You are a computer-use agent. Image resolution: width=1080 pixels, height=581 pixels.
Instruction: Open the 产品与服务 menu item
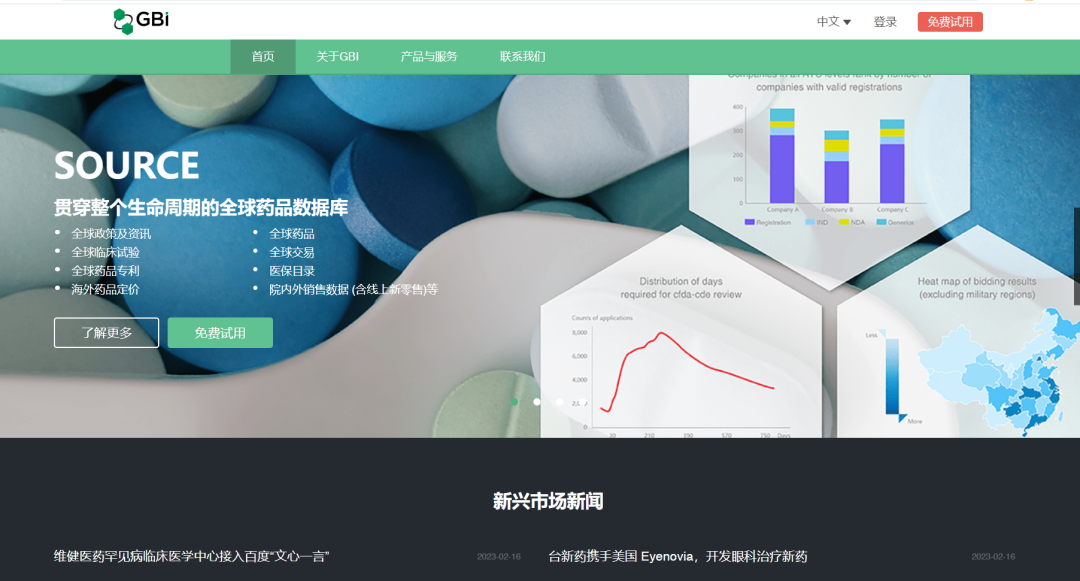click(429, 56)
